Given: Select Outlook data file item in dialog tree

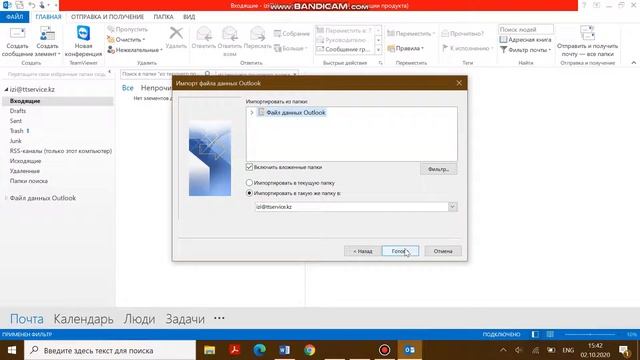Looking at the screenshot, I should pos(296,113).
